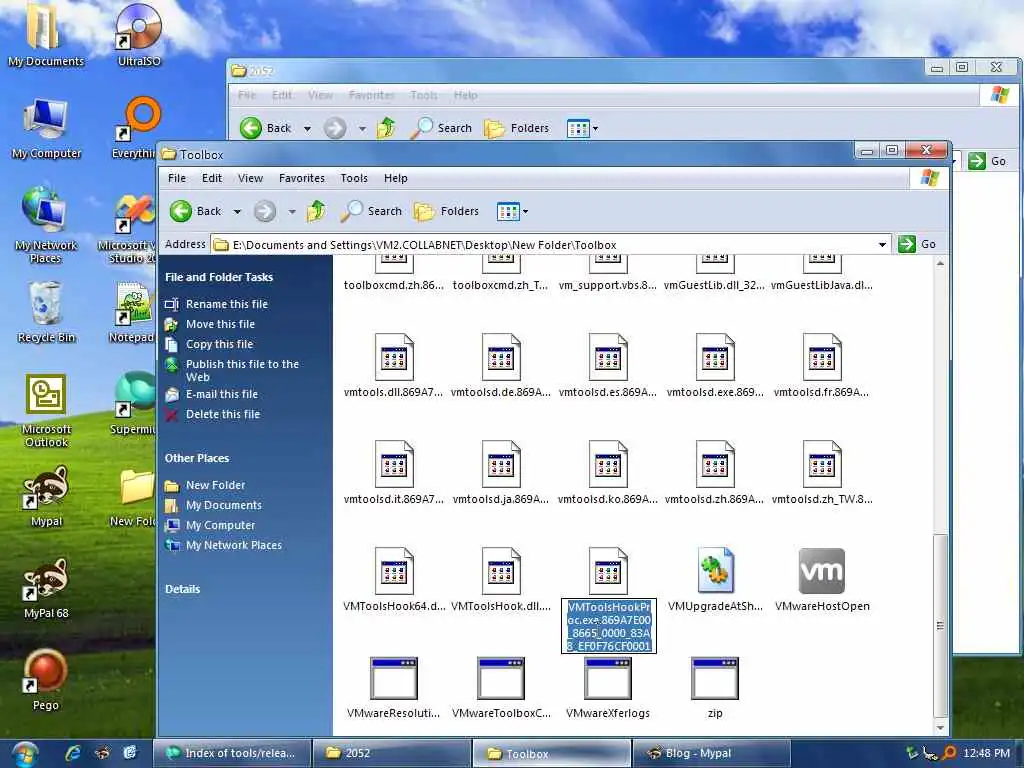
Task: Select the vmtoolsd.exe.869 file icon
Action: pos(715,357)
